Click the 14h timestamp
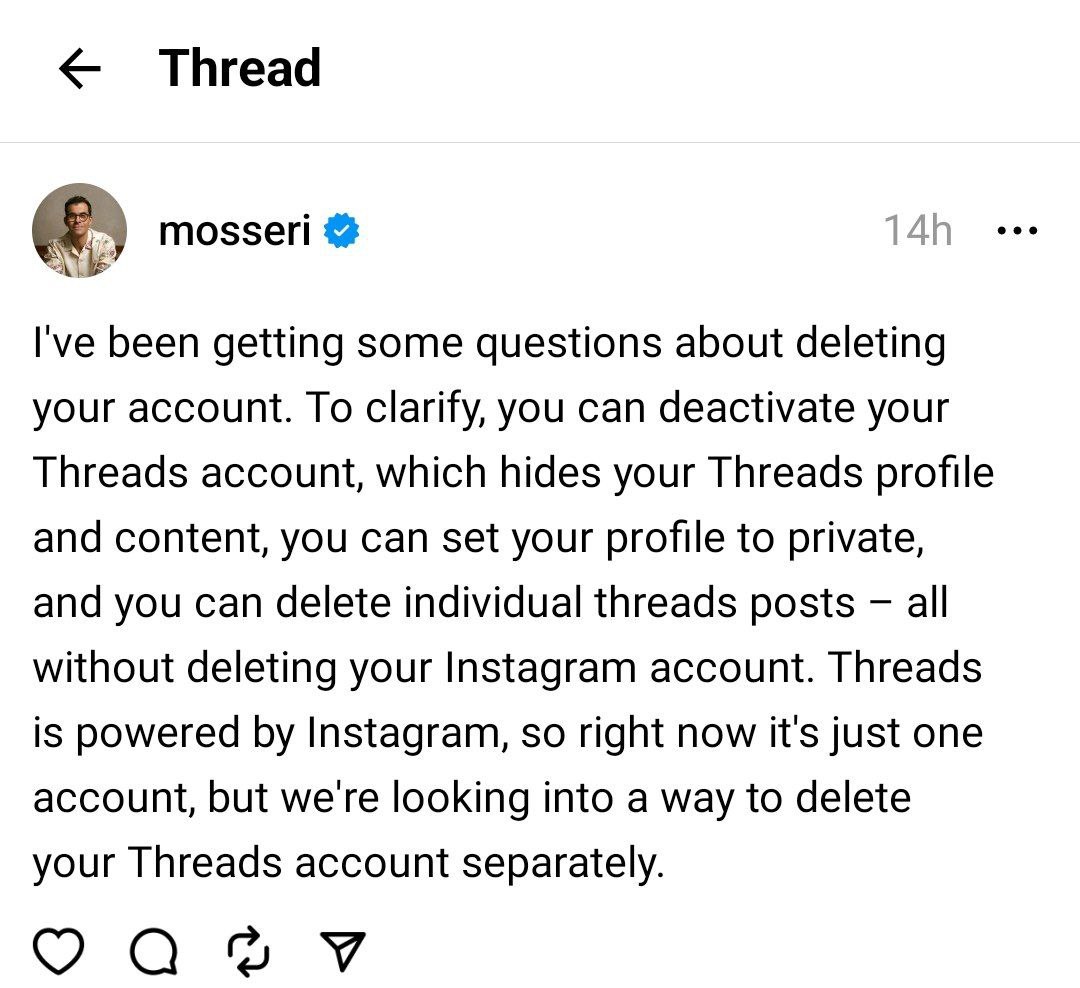Screen dimensions: 1080x988 pos(918,231)
